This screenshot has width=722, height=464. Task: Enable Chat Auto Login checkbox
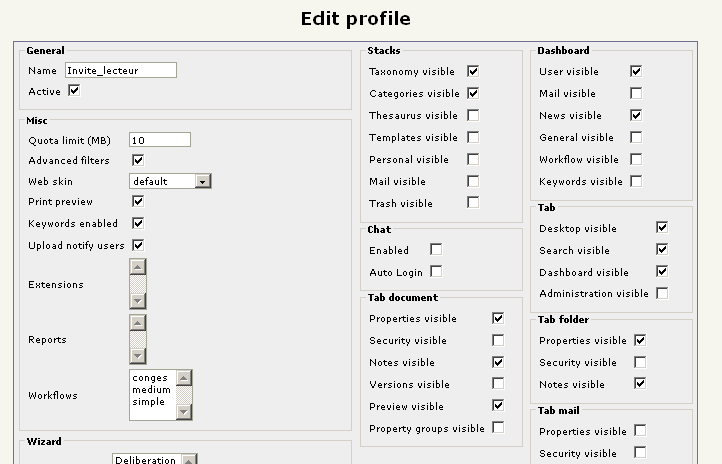pyautogui.click(x=436, y=272)
